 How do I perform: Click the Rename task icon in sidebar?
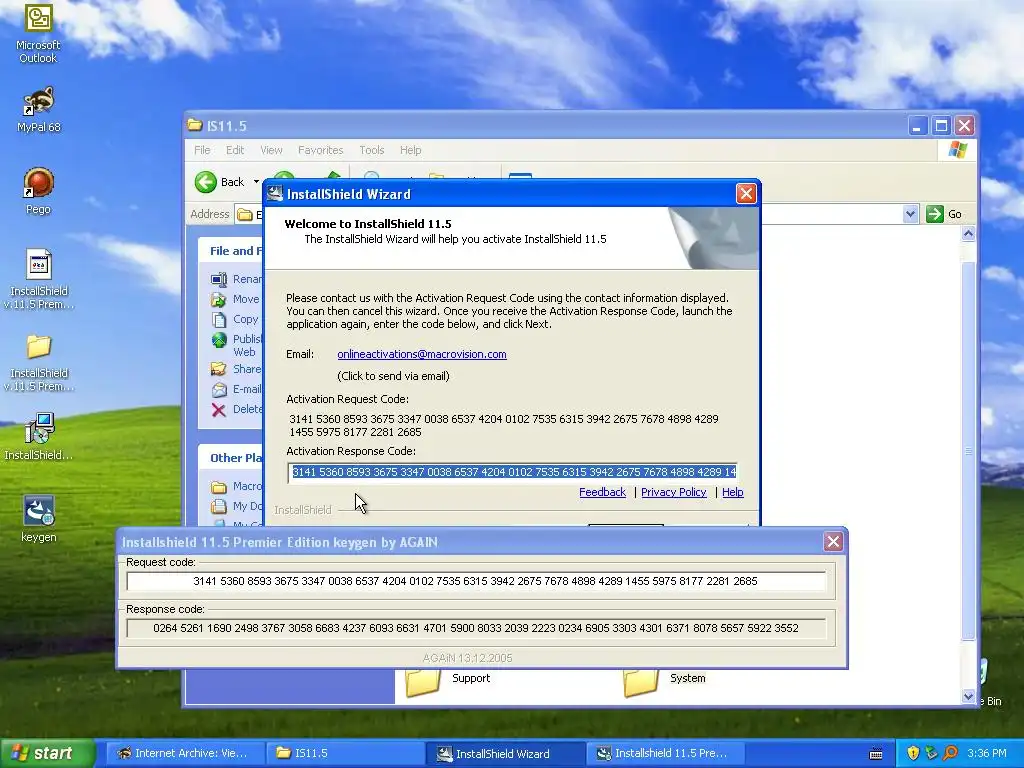point(219,280)
